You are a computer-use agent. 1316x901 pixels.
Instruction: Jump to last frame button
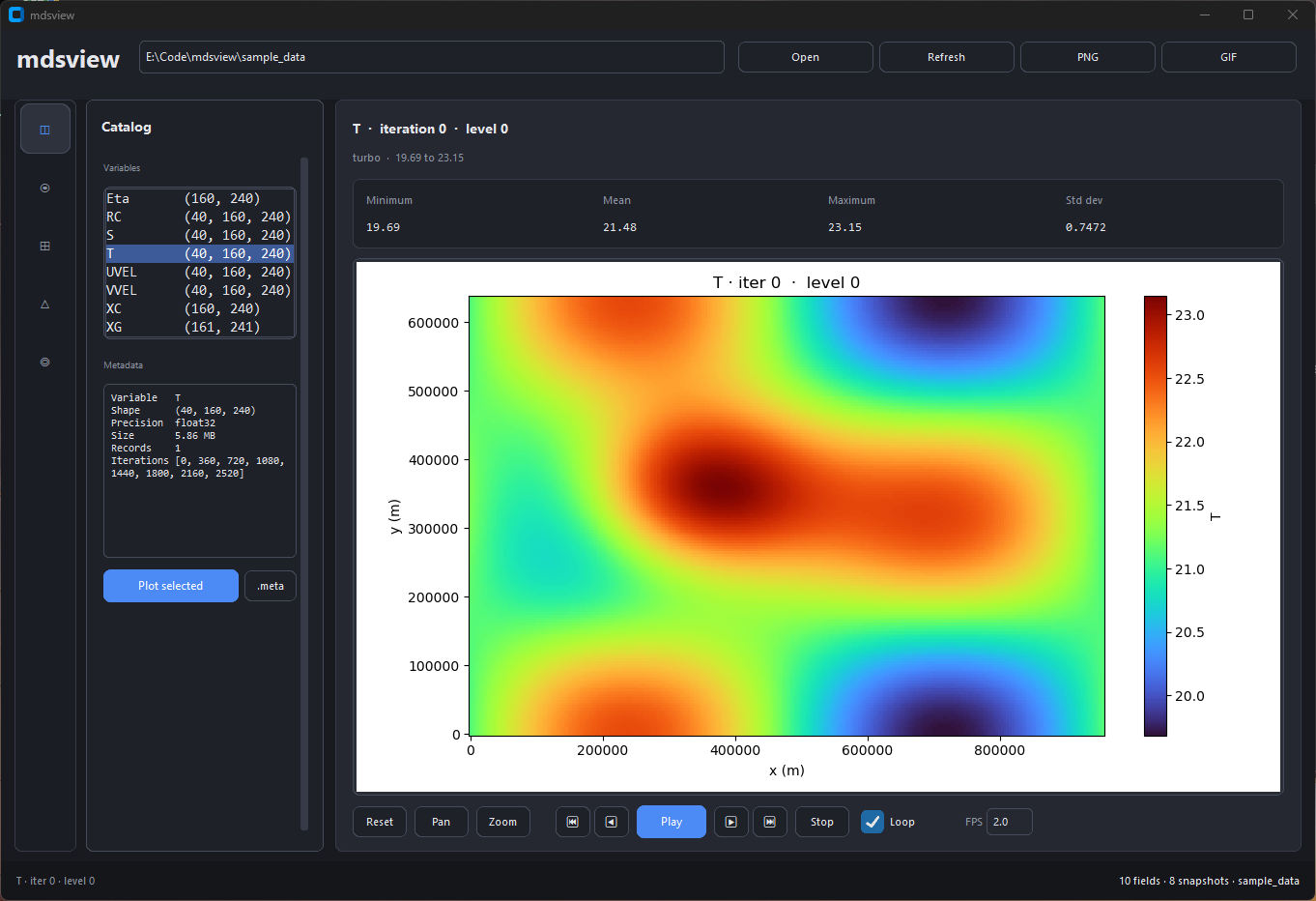pyautogui.click(x=770, y=822)
